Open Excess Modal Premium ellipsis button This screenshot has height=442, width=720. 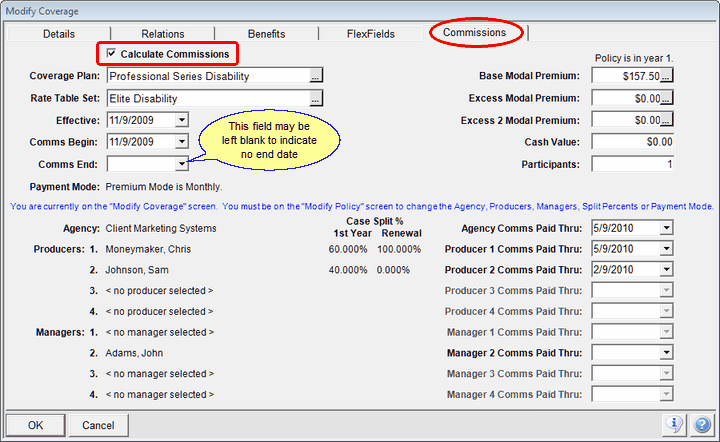[x=666, y=98]
